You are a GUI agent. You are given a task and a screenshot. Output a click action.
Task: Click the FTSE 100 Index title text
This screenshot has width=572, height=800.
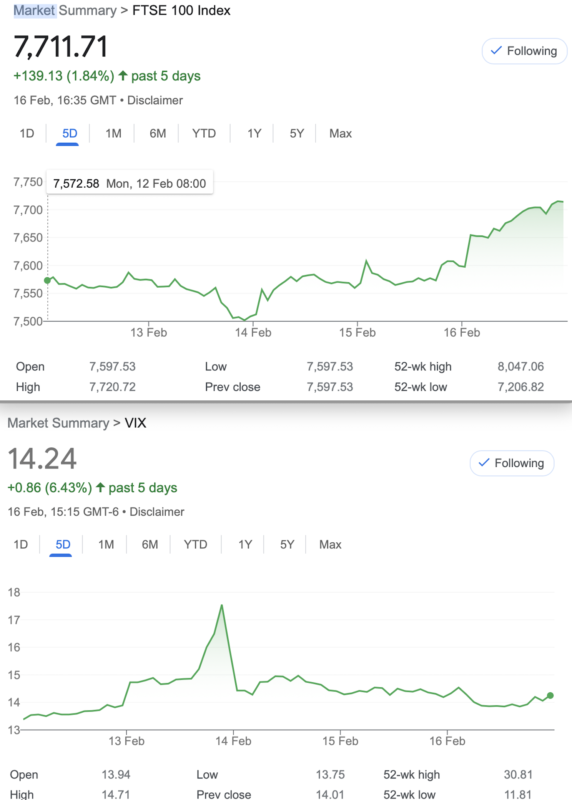pos(181,11)
